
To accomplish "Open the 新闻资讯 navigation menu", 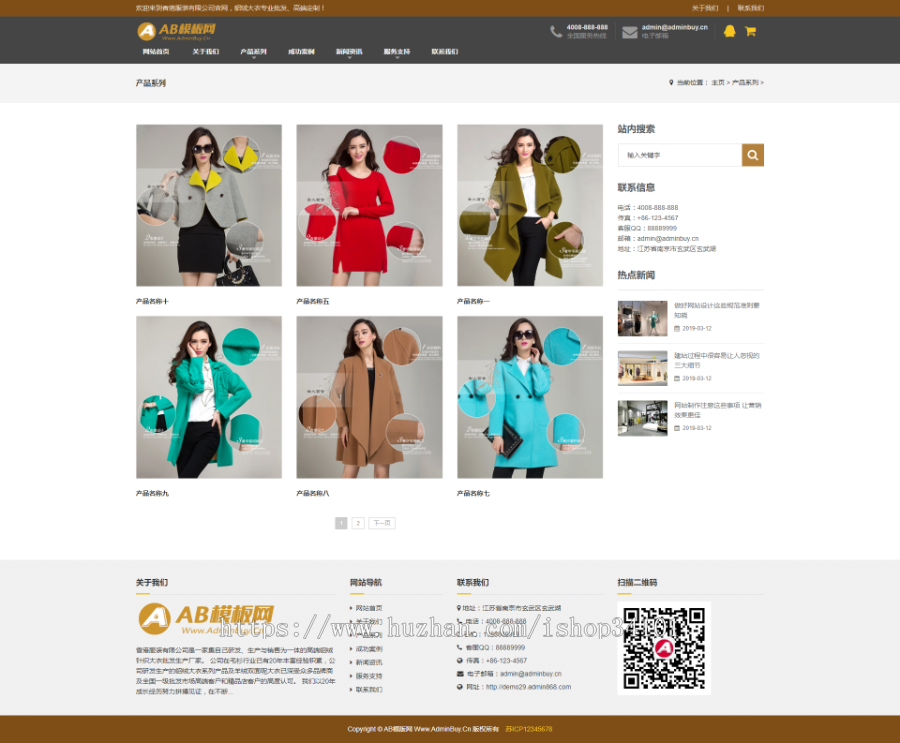I will tap(349, 50).
